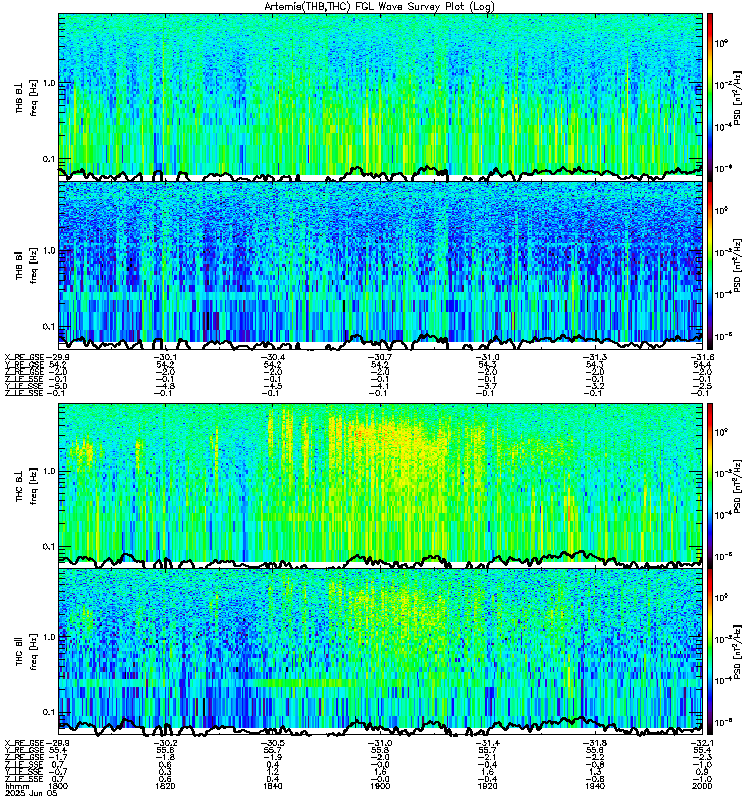Screen dimensions: 750x800
Task: Click the color bar beside THC B-parallel panel
Action: point(710,651)
